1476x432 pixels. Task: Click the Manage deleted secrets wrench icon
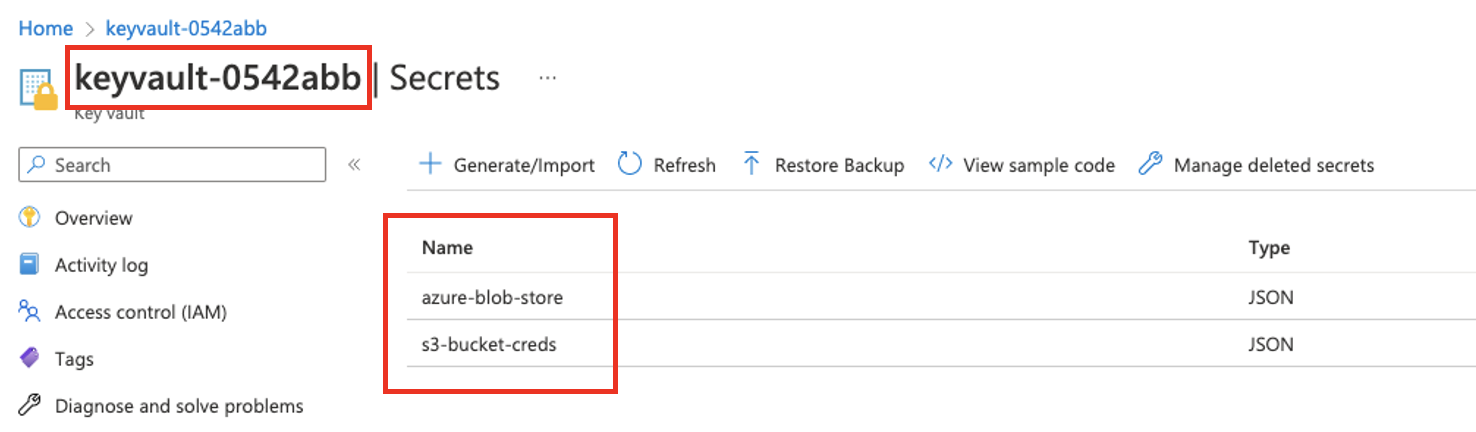pos(1150,165)
